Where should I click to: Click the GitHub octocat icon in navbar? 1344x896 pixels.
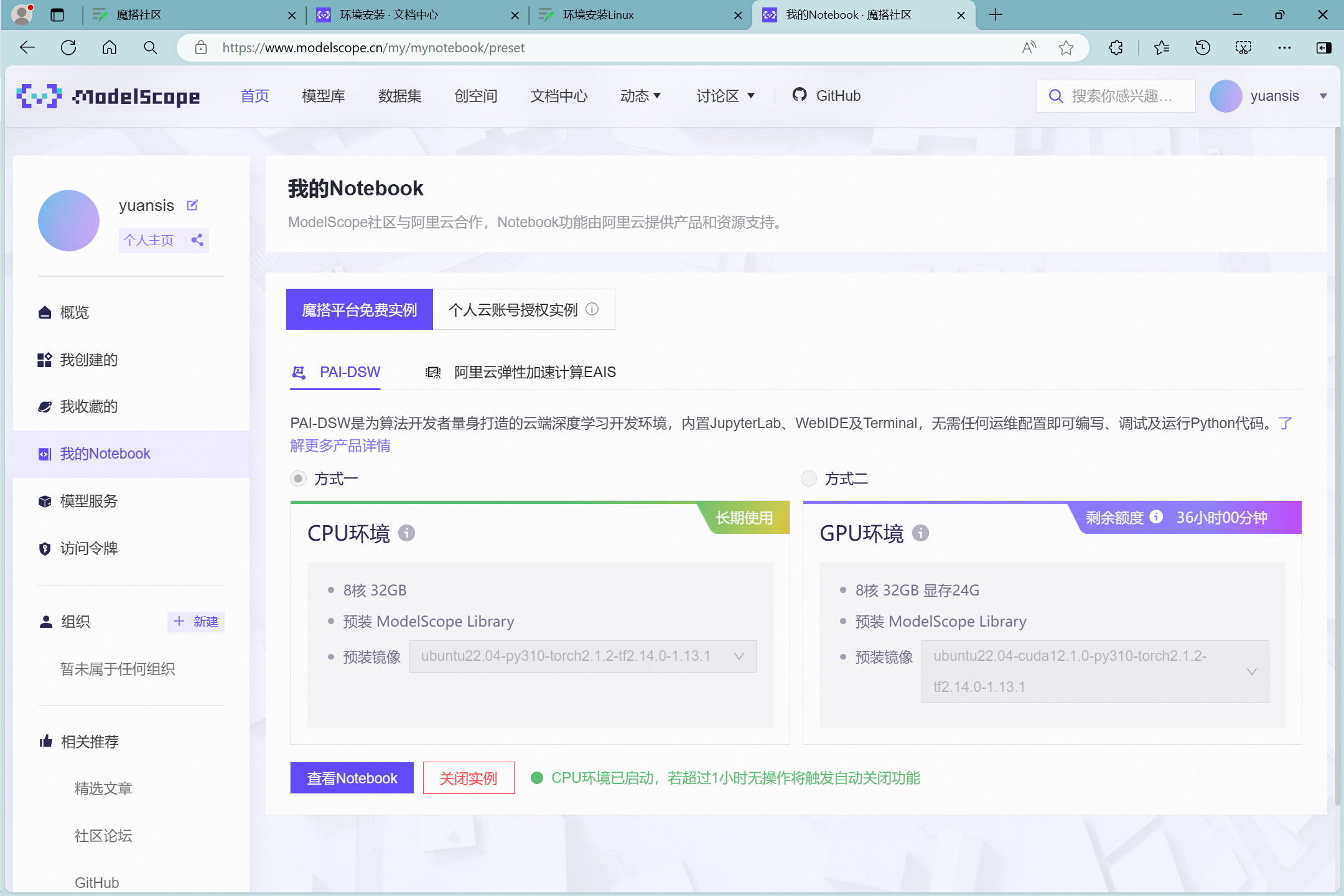pos(800,95)
